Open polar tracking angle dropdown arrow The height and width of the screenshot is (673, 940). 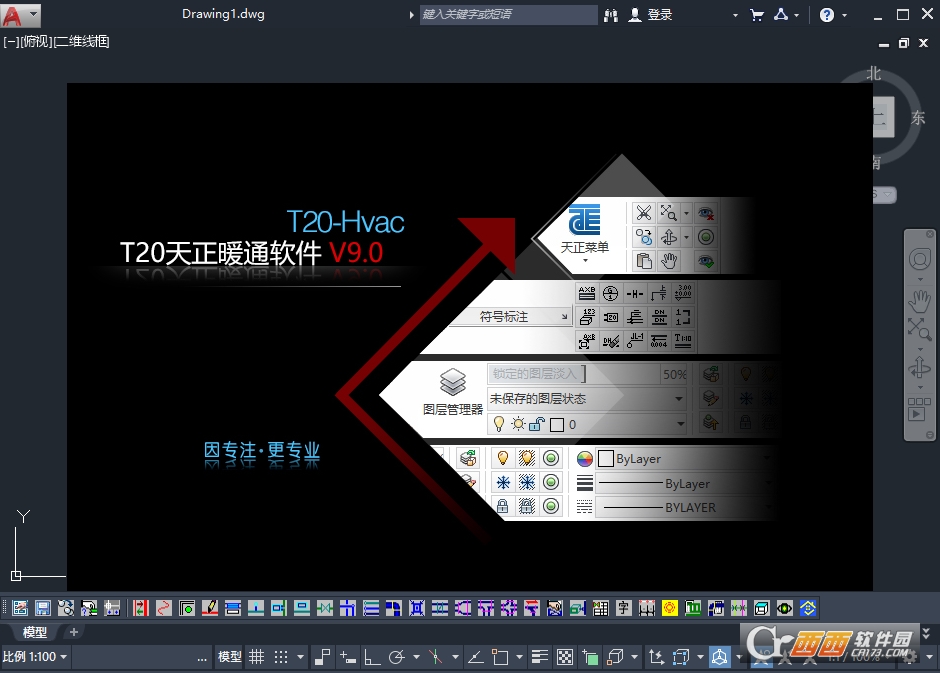pos(416,657)
